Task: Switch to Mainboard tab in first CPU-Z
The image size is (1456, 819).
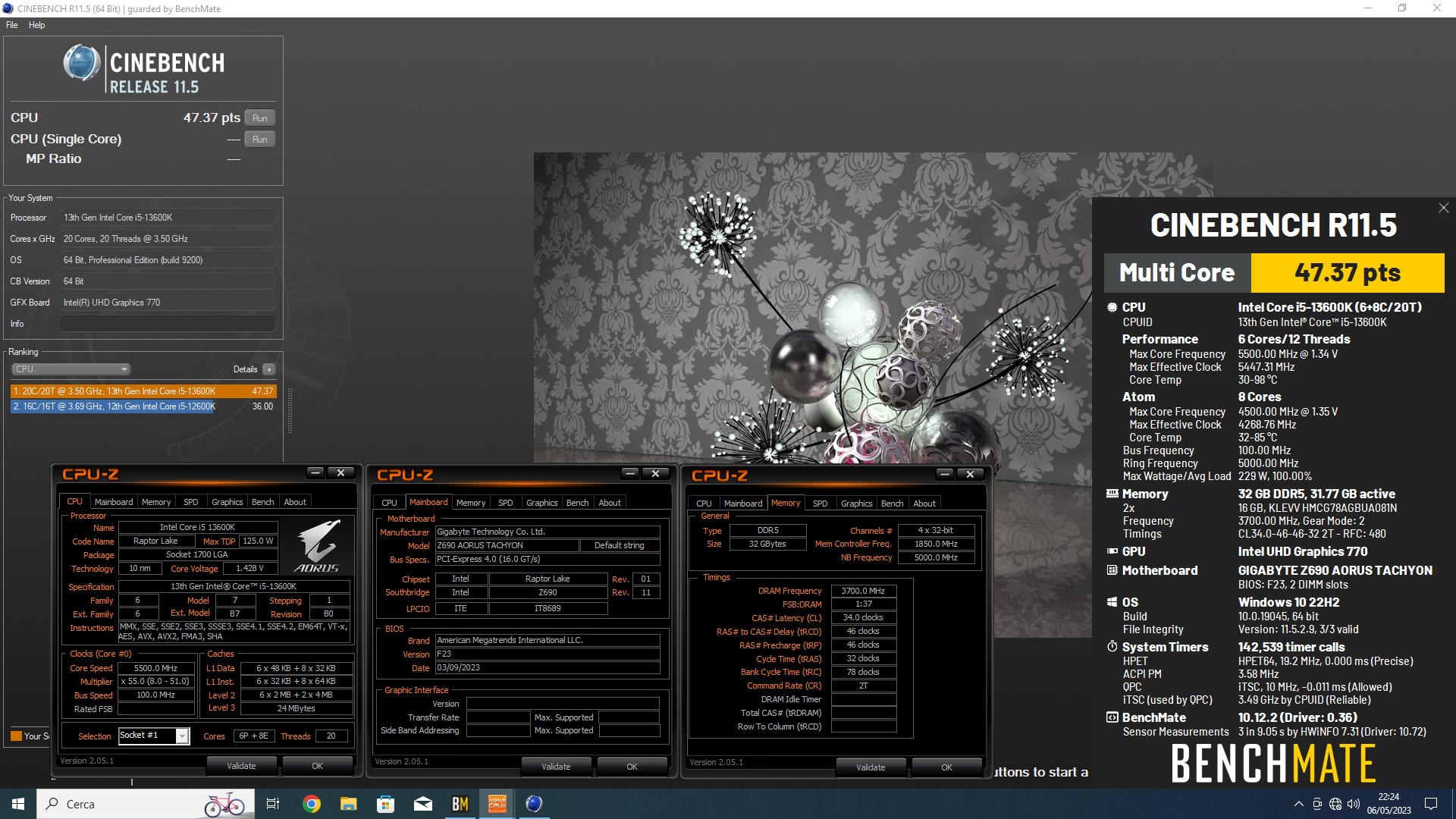Action: pyautogui.click(x=114, y=502)
